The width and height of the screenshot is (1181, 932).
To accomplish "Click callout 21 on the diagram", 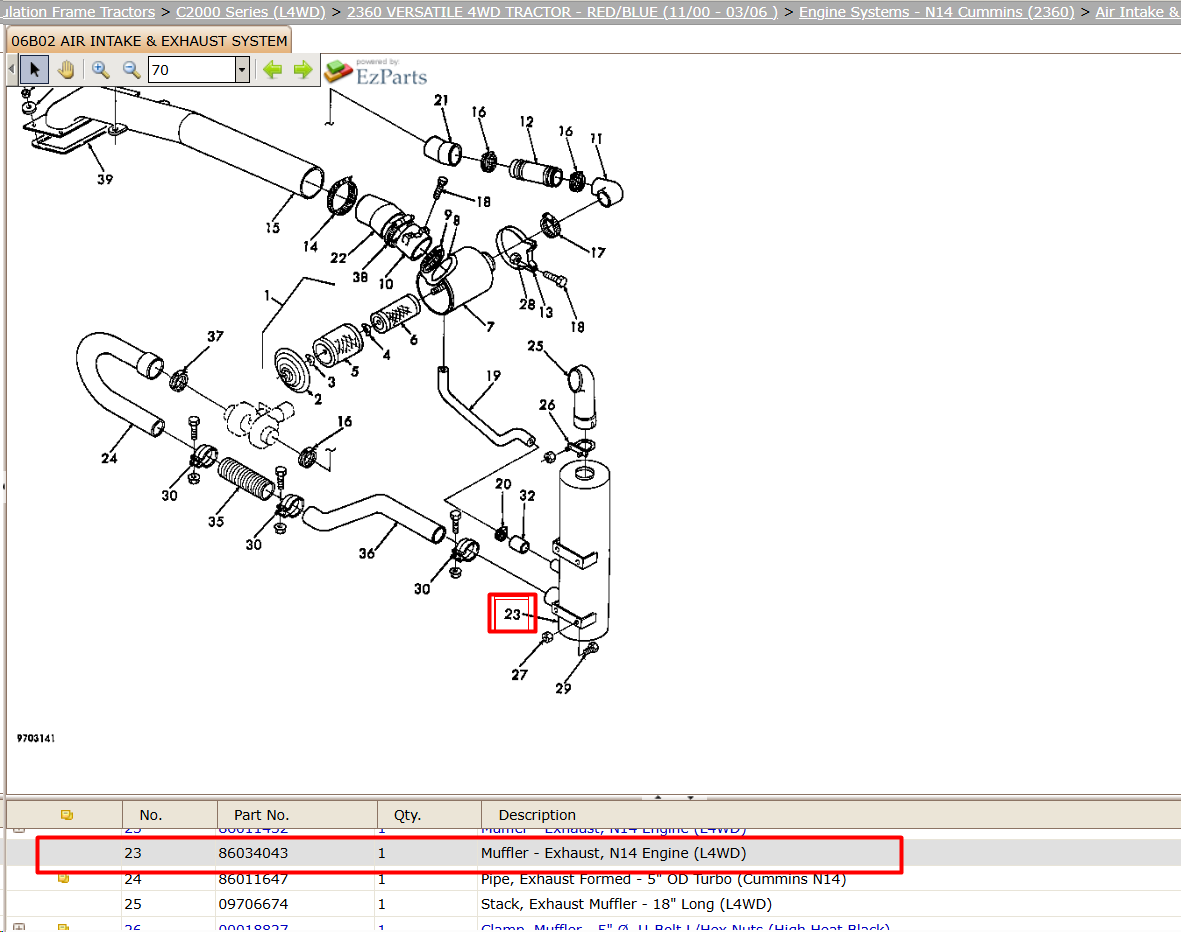I will tap(441, 99).
